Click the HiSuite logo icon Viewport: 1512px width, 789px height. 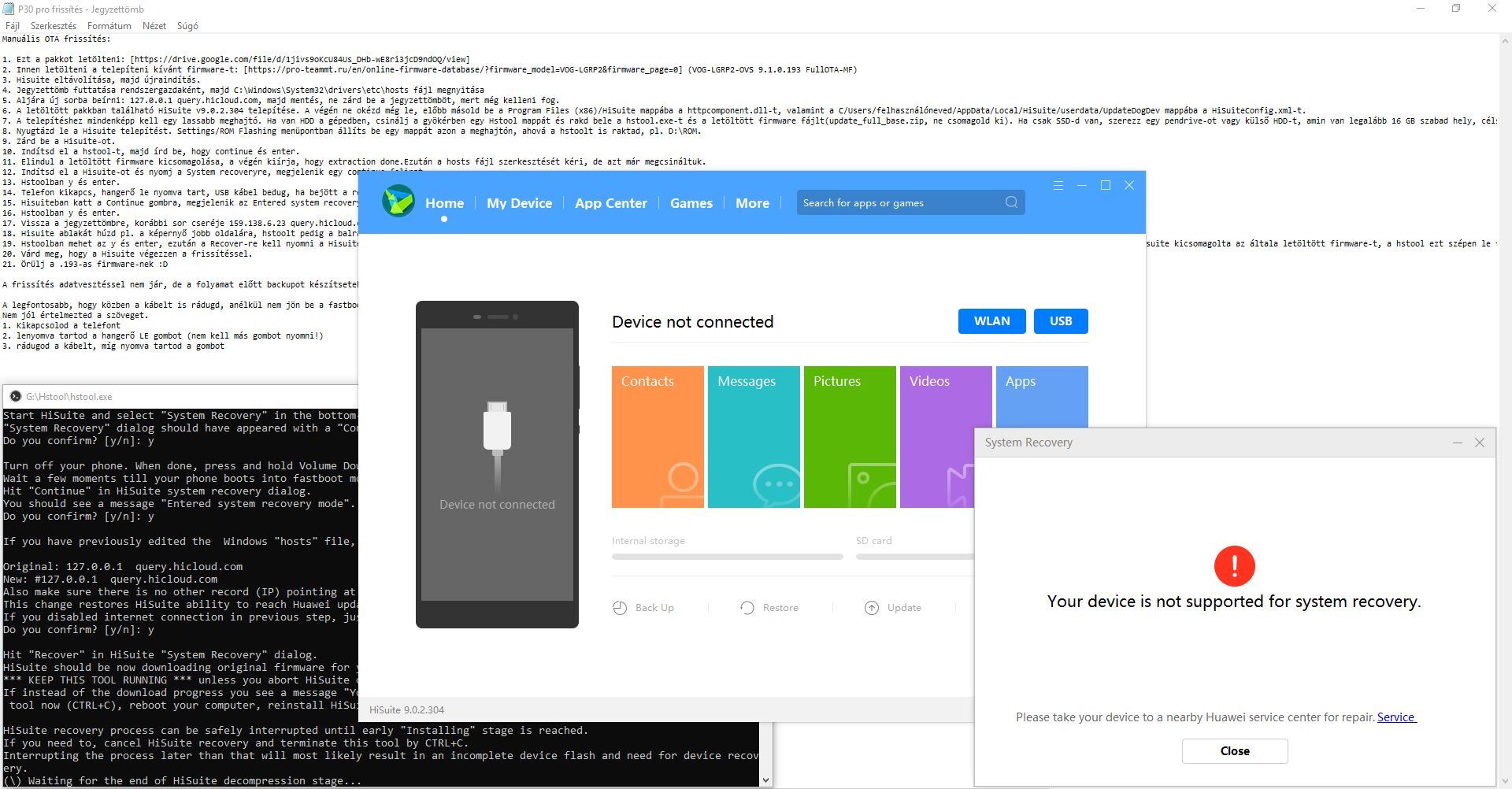click(398, 202)
